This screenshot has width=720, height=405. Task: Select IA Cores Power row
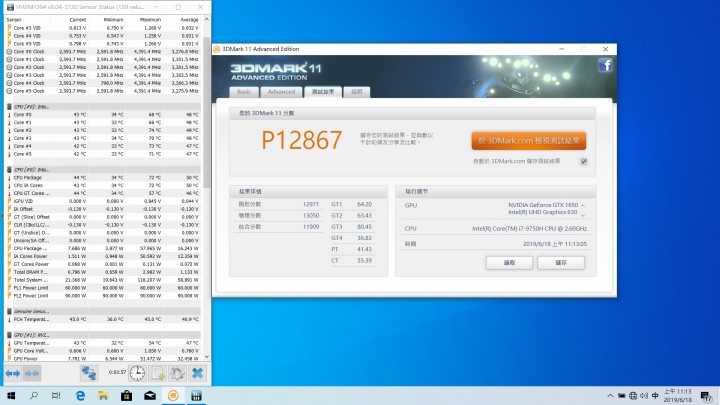click(x=103, y=256)
